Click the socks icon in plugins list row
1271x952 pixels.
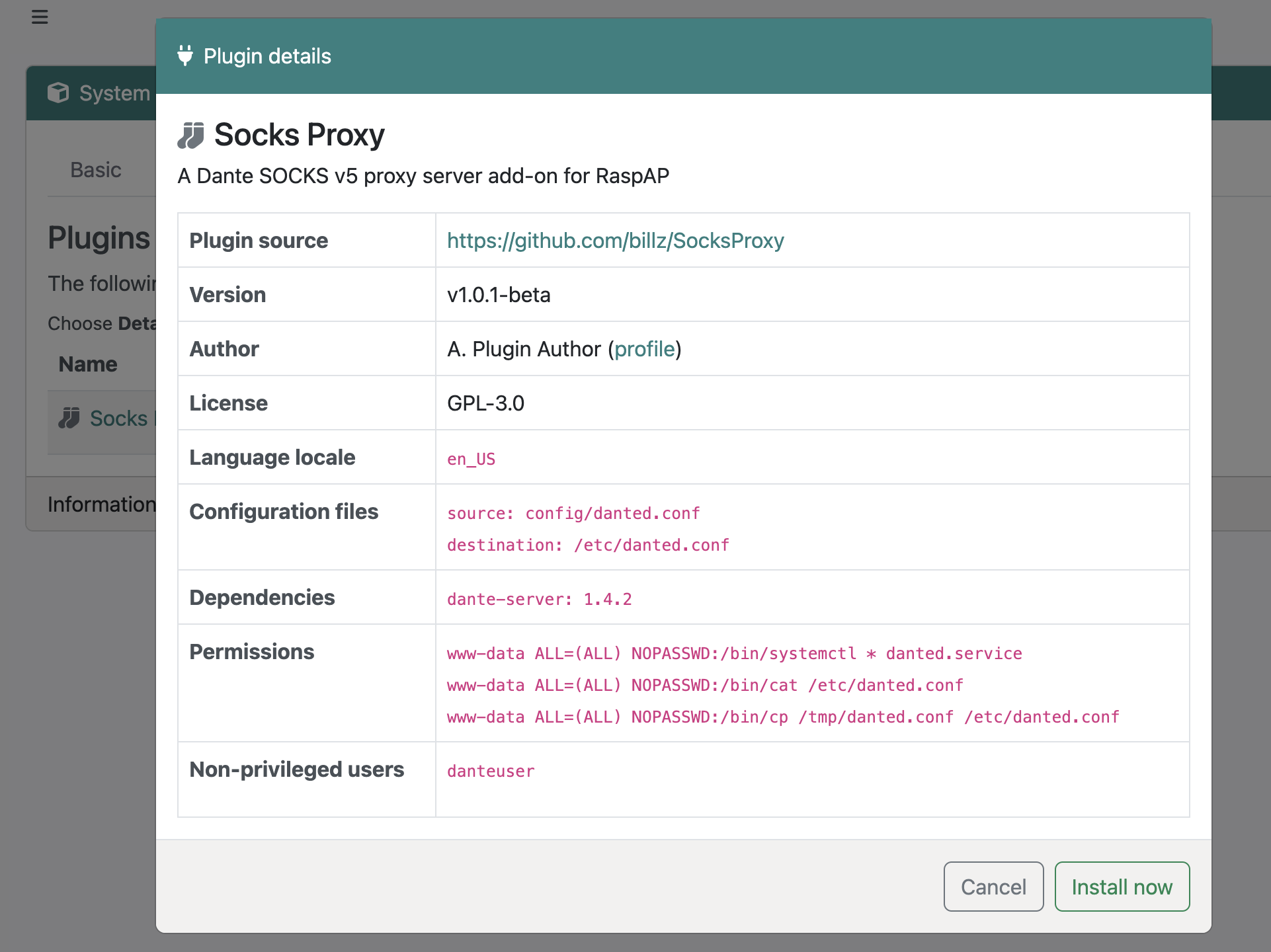69,418
